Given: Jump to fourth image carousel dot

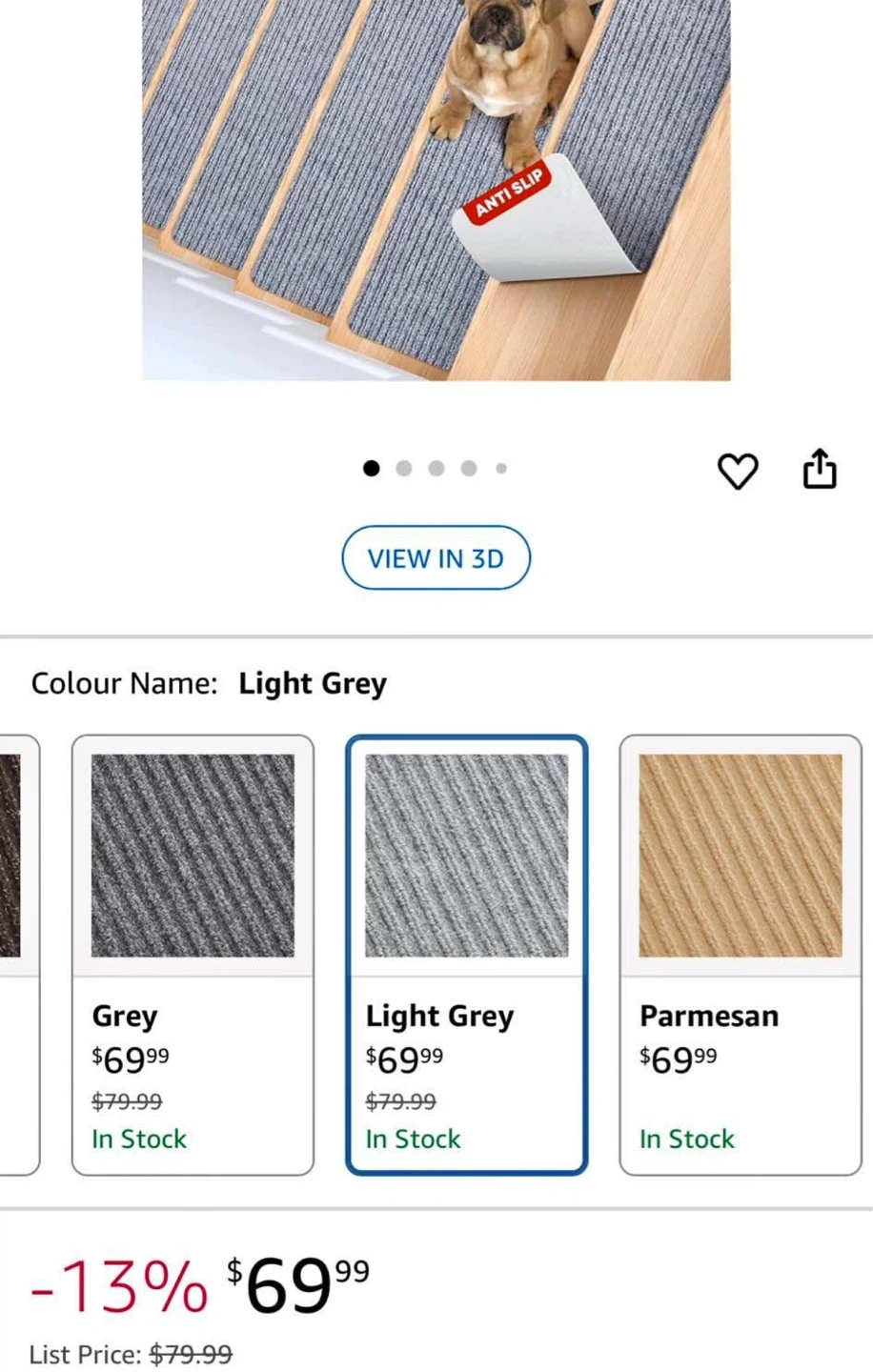Looking at the screenshot, I should [469, 468].
